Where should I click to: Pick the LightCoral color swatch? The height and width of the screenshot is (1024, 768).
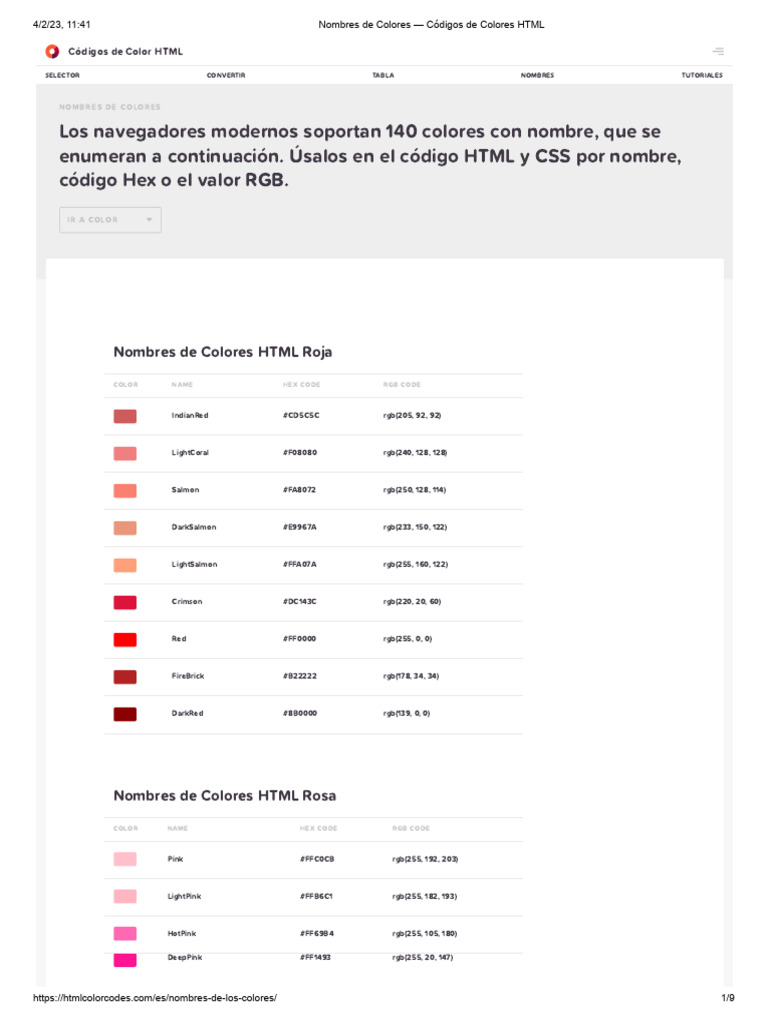(125, 453)
